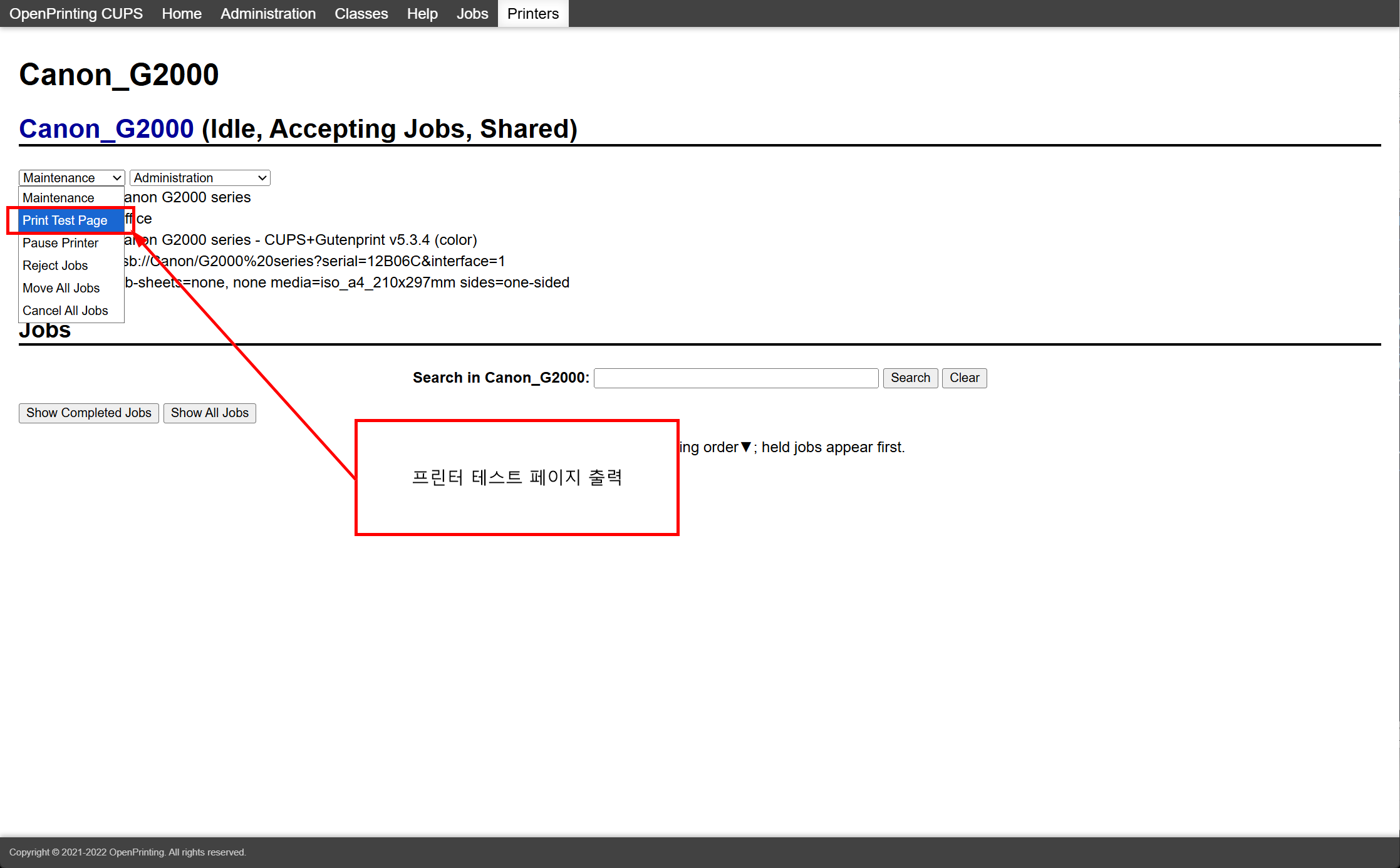Switch to the Jobs tab
The image size is (1400, 868).
tap(472, 14)
